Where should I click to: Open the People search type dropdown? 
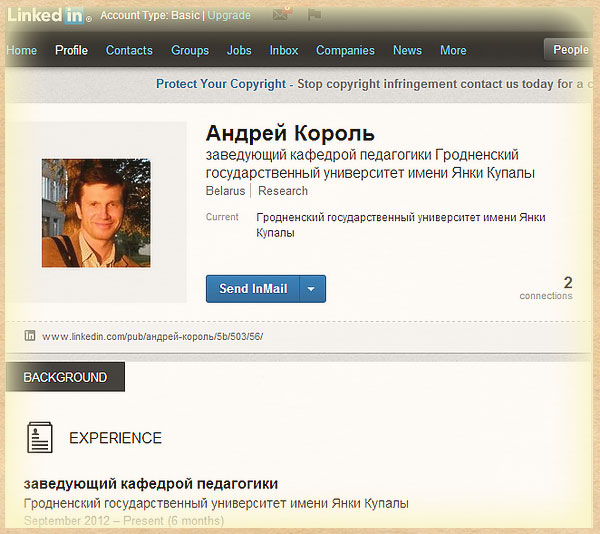[570, 50]
